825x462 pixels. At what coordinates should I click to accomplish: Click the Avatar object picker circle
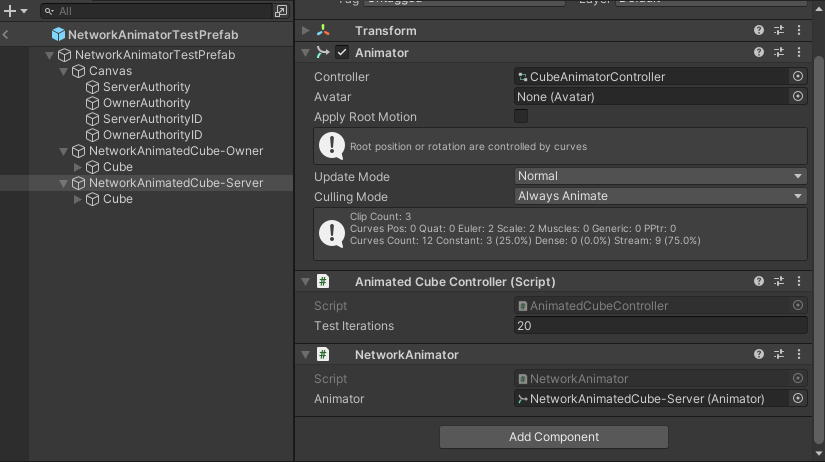(798, 97)
